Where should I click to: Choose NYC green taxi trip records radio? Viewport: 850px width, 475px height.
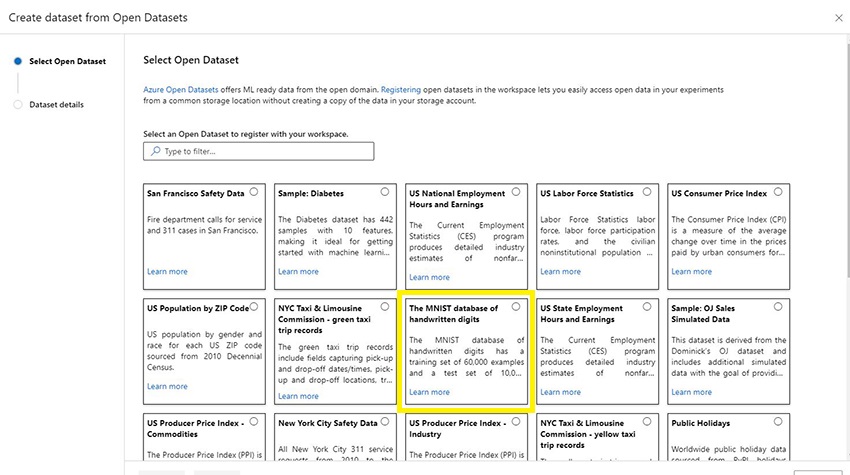tap(385, 307)
